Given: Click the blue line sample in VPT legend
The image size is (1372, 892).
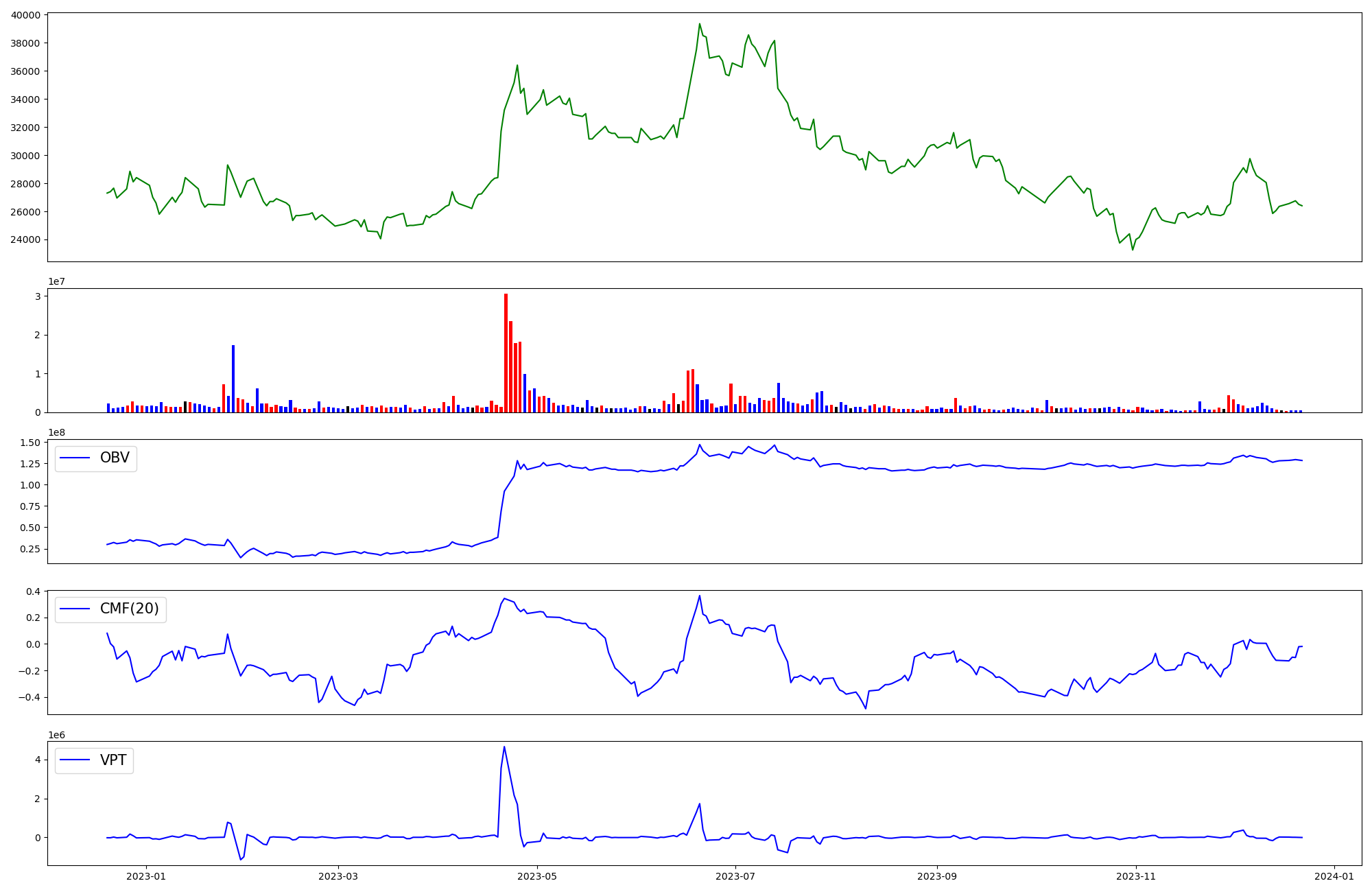Looking at the screenshot, I should click(75, 760).
